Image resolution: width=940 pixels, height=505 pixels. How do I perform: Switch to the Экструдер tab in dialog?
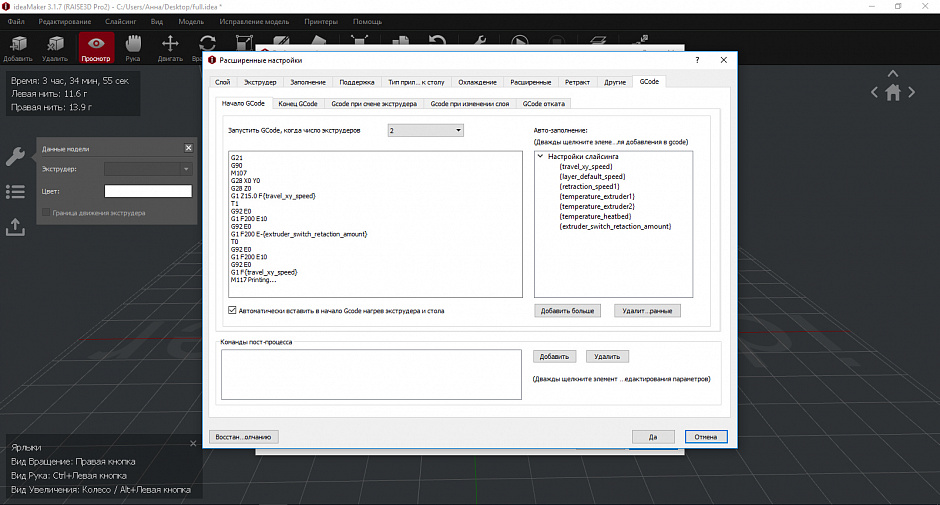point(260,82)
